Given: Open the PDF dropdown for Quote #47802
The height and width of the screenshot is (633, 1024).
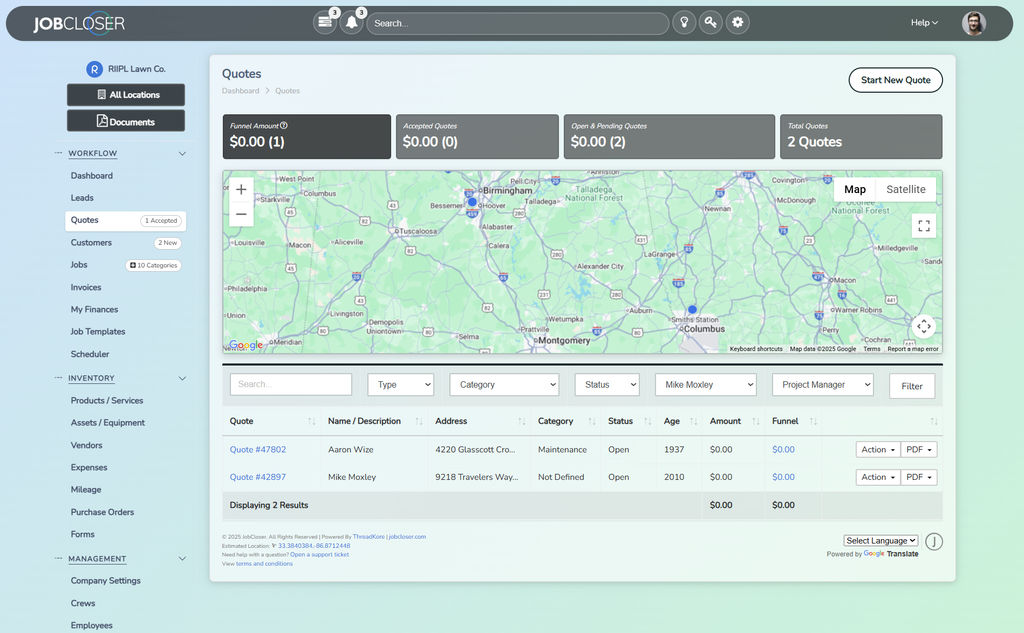Looking at the screenshot, I should tap(918, 449).
